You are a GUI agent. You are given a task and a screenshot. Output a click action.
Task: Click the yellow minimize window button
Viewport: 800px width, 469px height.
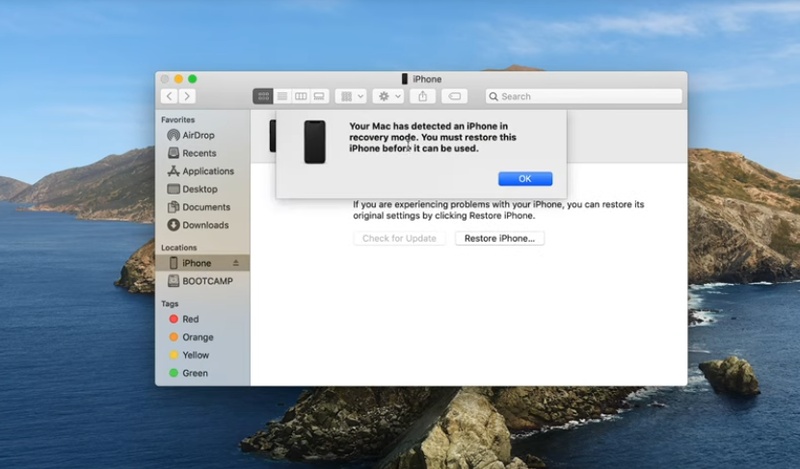(x=179, y=79)
